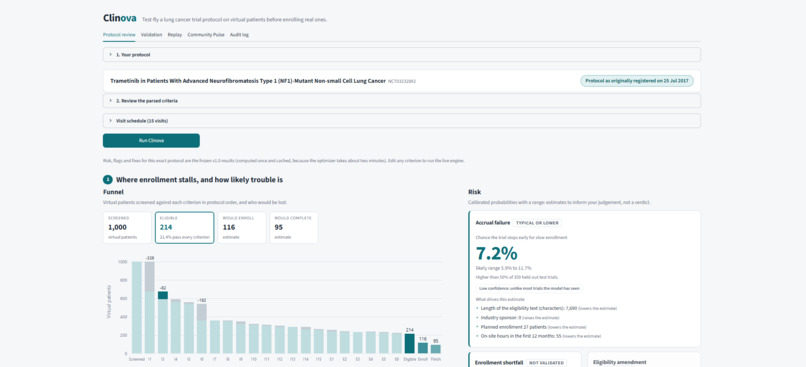Expand the '1. Your protocol' section
This screenshot has height=367, width=806.
[401, 54]
